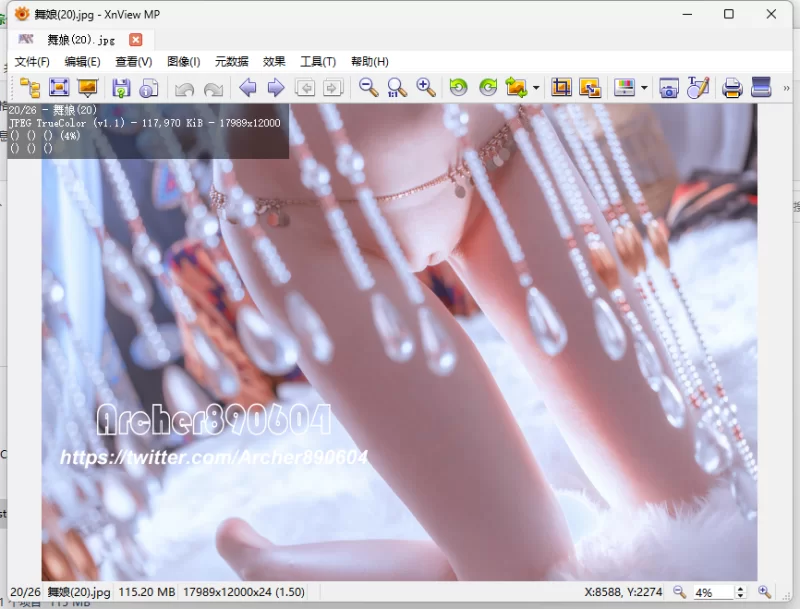
Task: Click the greyed previous page icon
Action: click(x=305, y=88)
